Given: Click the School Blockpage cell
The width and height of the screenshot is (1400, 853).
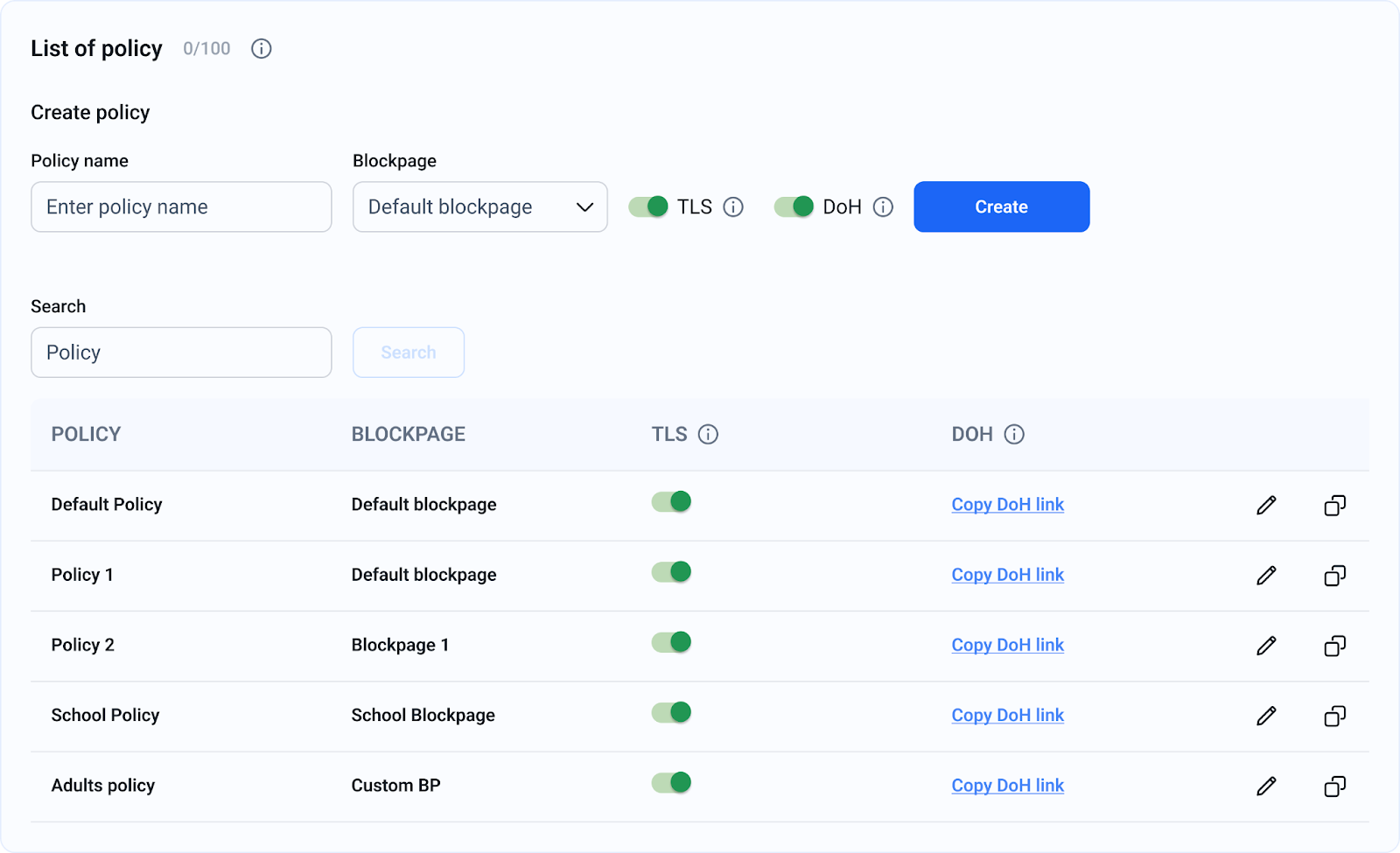Looking at the screenshot, I should click(x=423, y=716).
